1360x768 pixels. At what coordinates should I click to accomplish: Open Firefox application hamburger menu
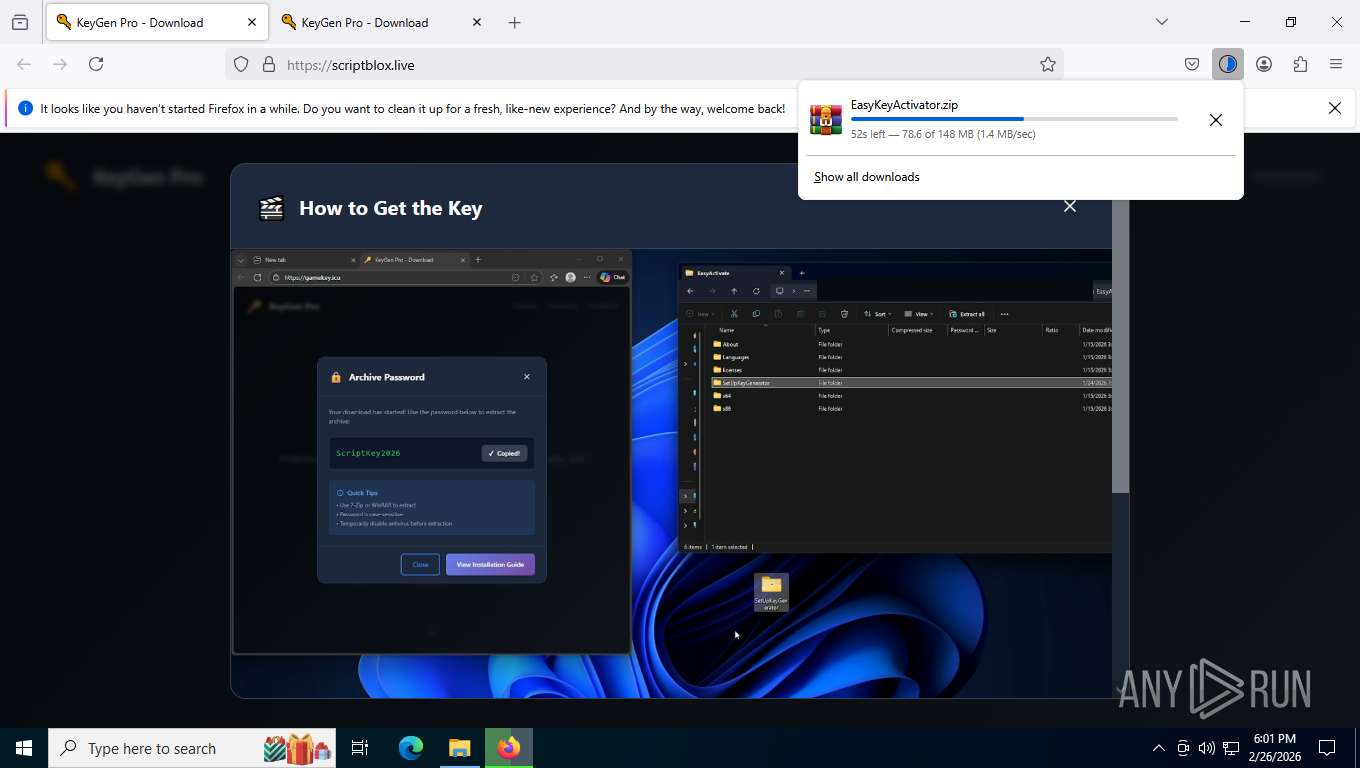point(1336,64)
